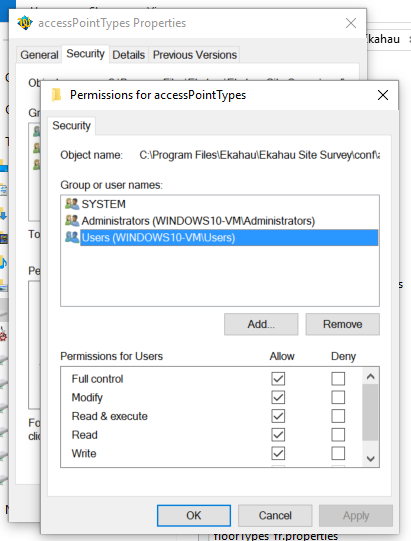Click folder icon in Permissions title bar
This screenshot has width=411, height=541.
[56, 95]
